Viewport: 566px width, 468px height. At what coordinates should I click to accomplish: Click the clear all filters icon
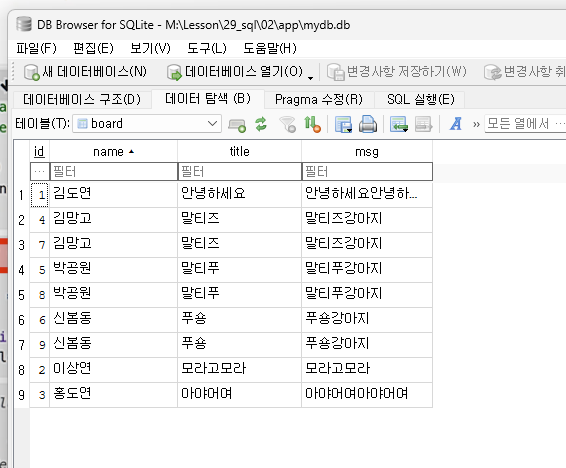[288, 124]
